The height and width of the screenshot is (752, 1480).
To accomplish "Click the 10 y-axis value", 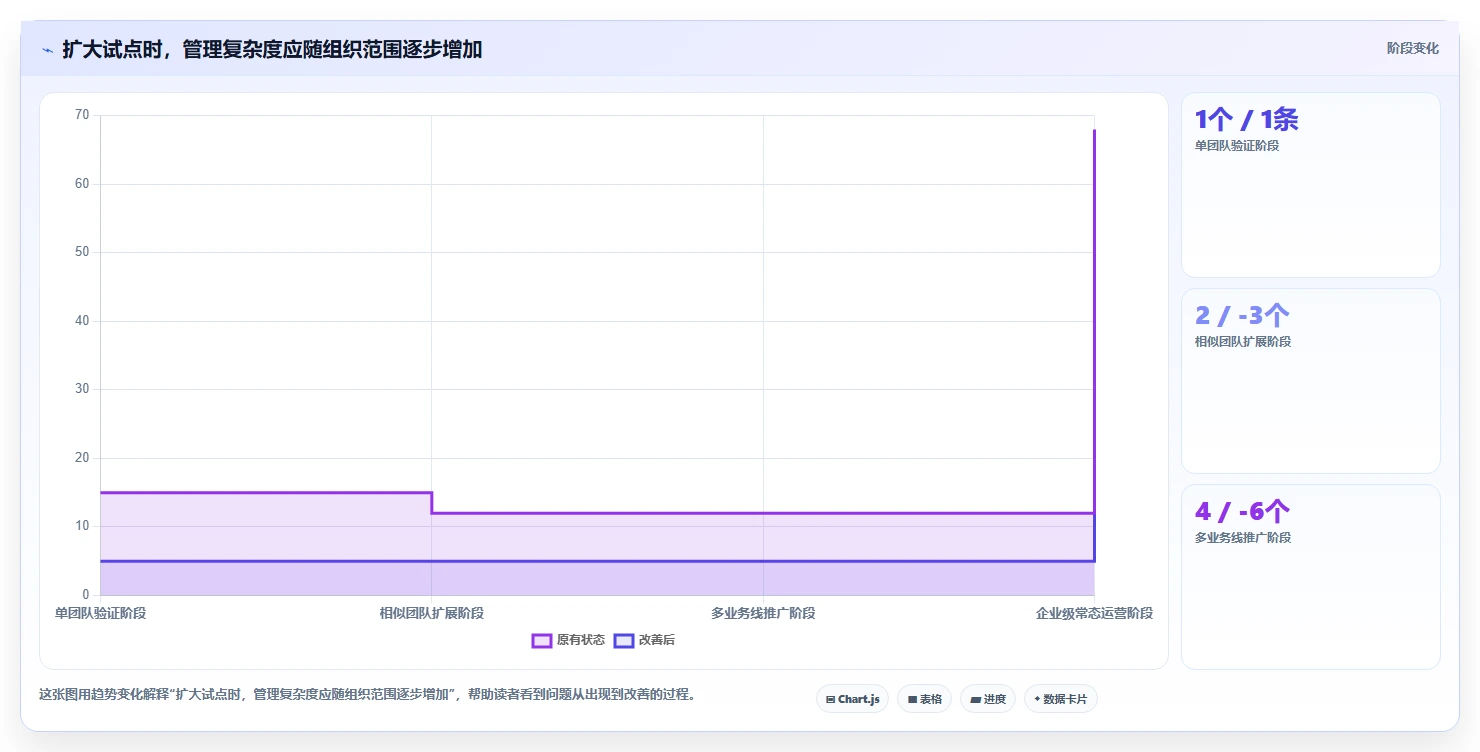I will coord(82,526).
